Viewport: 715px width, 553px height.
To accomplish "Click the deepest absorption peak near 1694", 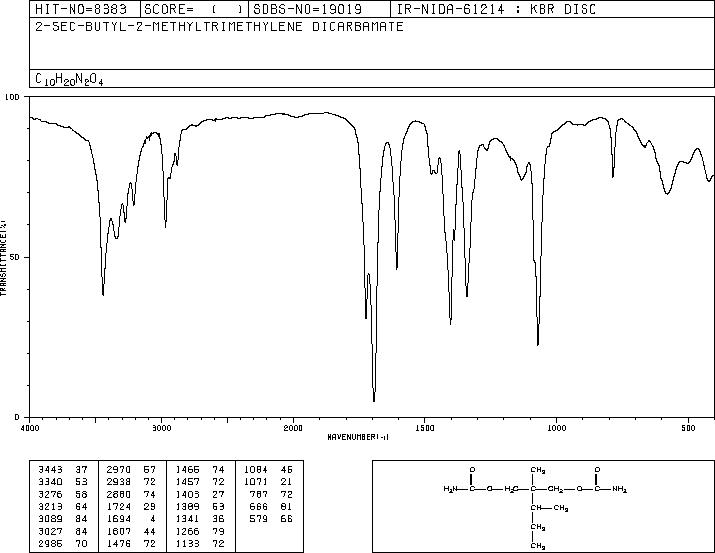I will tap(374, 400).
